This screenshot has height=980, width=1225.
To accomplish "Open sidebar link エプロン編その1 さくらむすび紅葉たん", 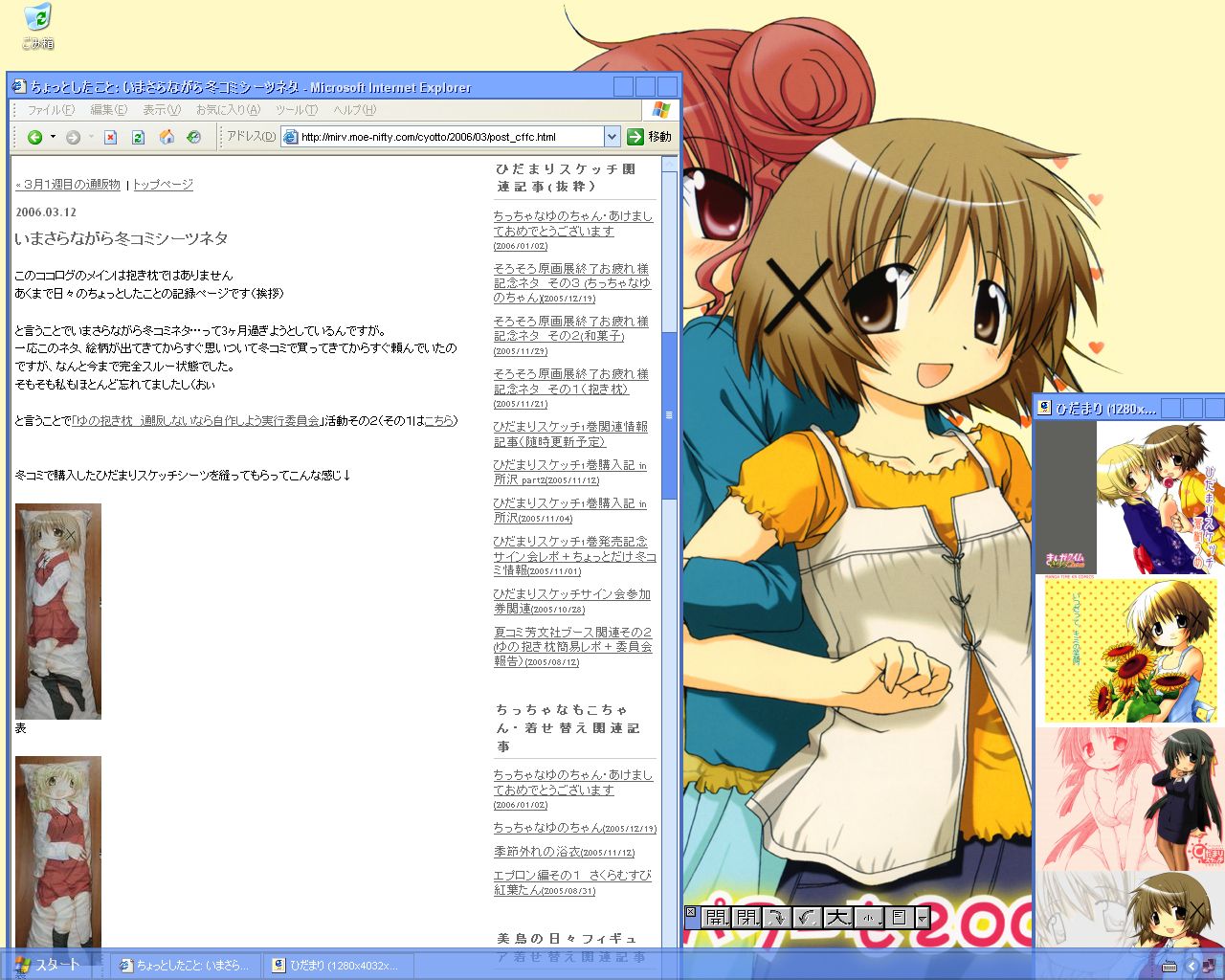I will (x=572, y=882).
